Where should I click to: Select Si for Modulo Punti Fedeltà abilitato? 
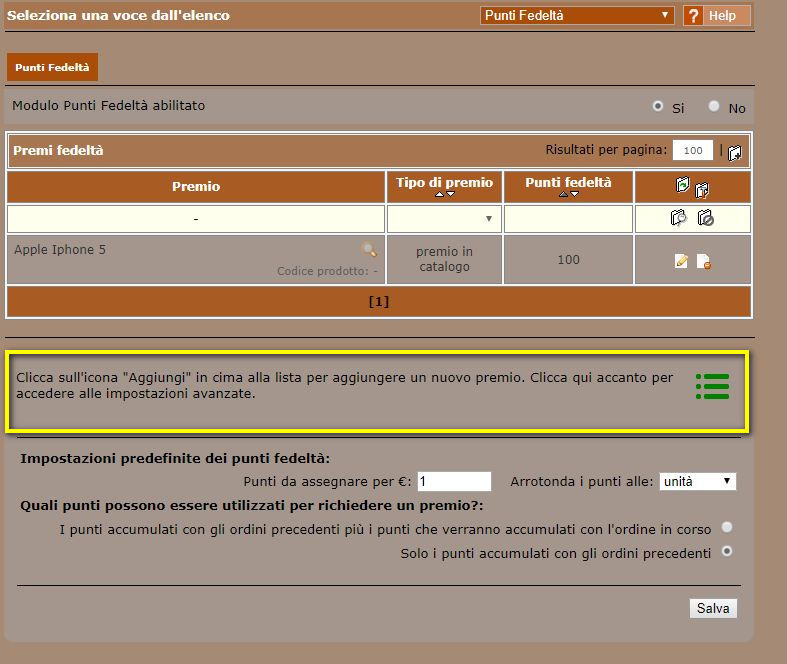coord(658,106)
